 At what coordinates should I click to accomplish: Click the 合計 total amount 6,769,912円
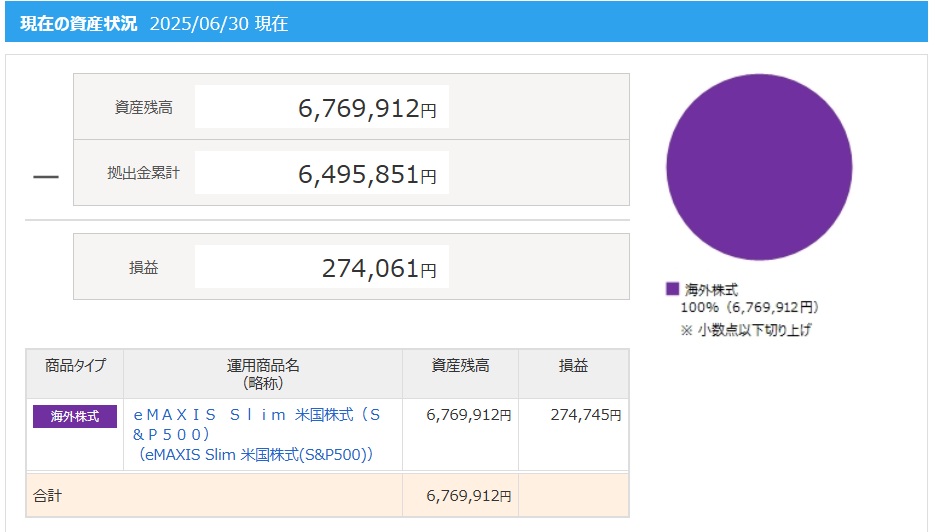coord(469,496)
